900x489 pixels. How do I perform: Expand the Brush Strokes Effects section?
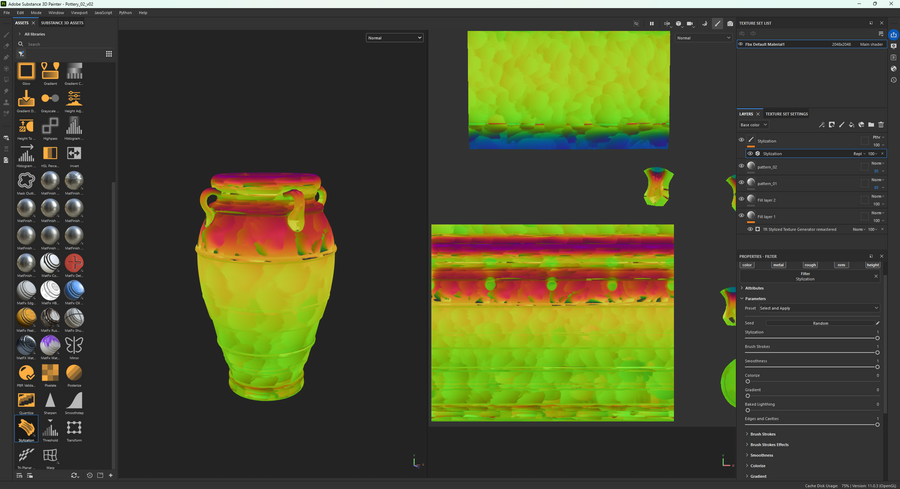tap(769, 445)
